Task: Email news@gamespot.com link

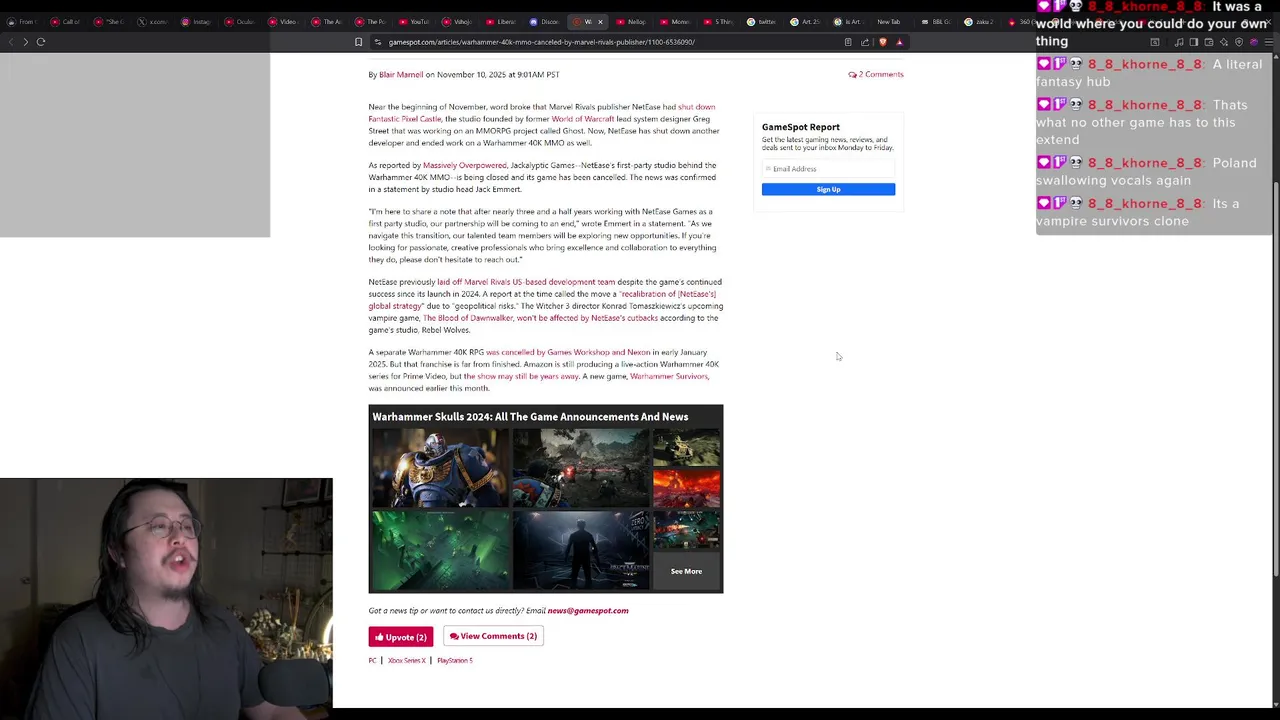Action: click(588, 611)
